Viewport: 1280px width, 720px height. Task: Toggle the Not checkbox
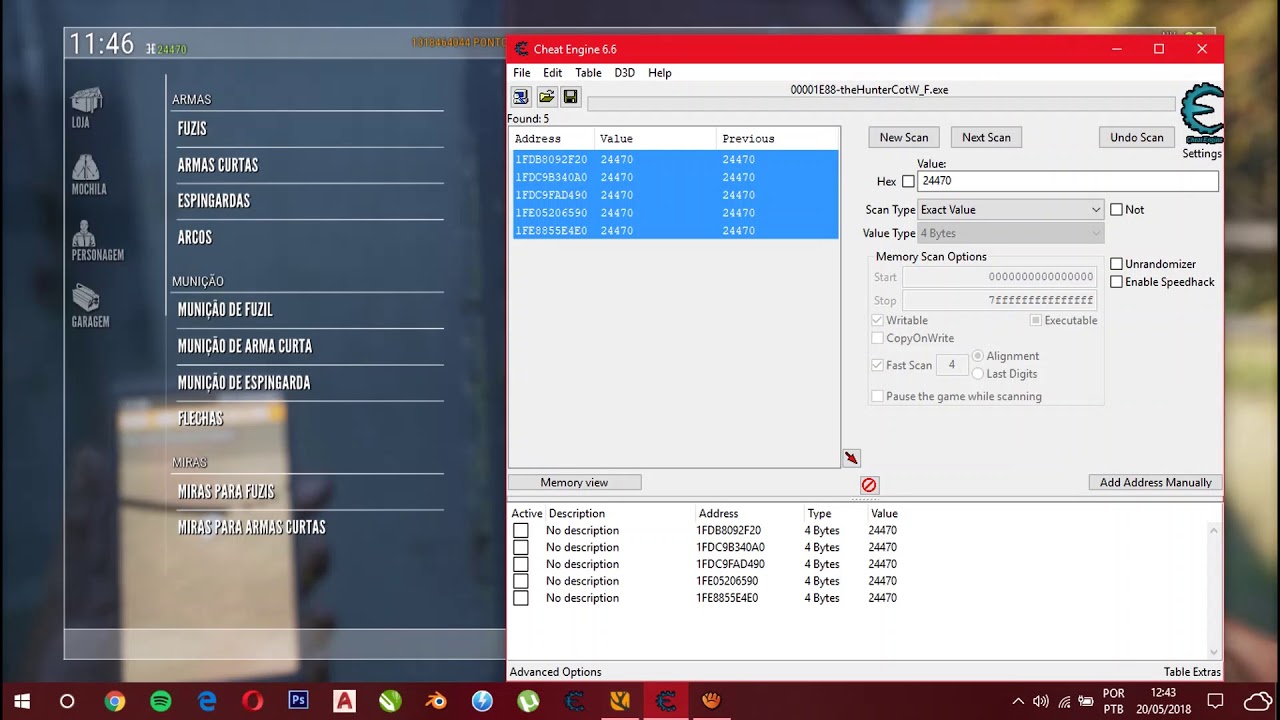click(1116, 209)
